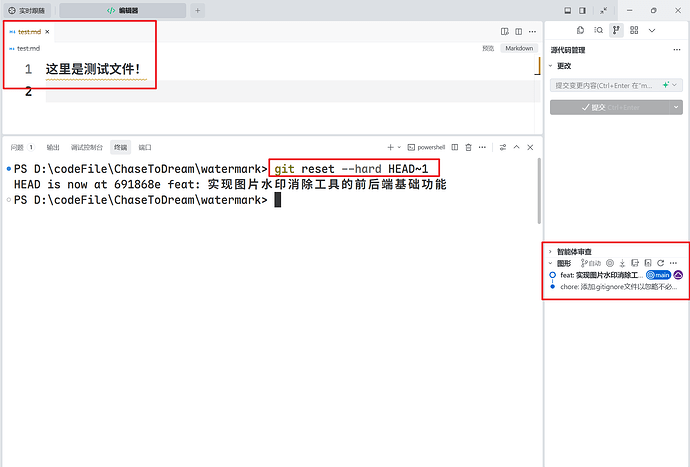
Task: Refresh the git graph
Action: [x=661, y=263]
